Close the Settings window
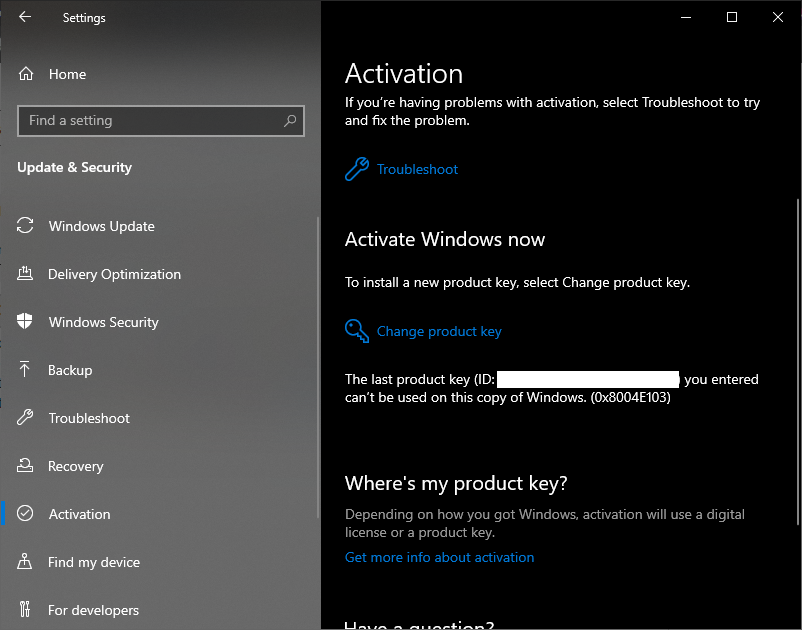 [778, 17]
